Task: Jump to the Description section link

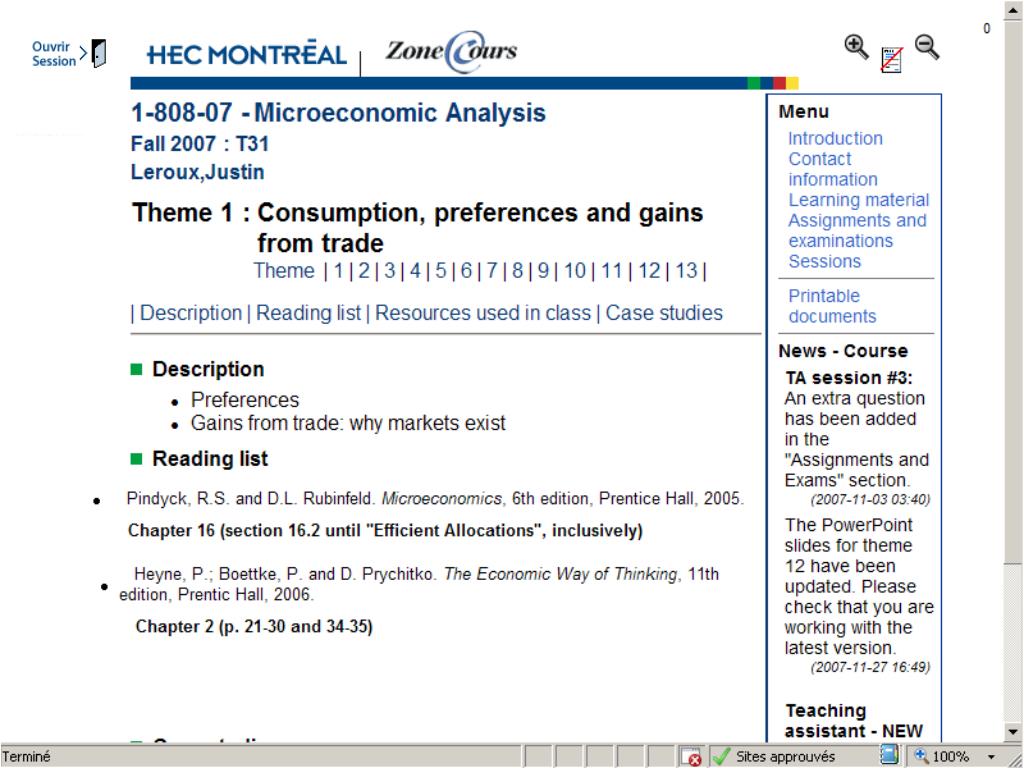Action: point(191,313)
